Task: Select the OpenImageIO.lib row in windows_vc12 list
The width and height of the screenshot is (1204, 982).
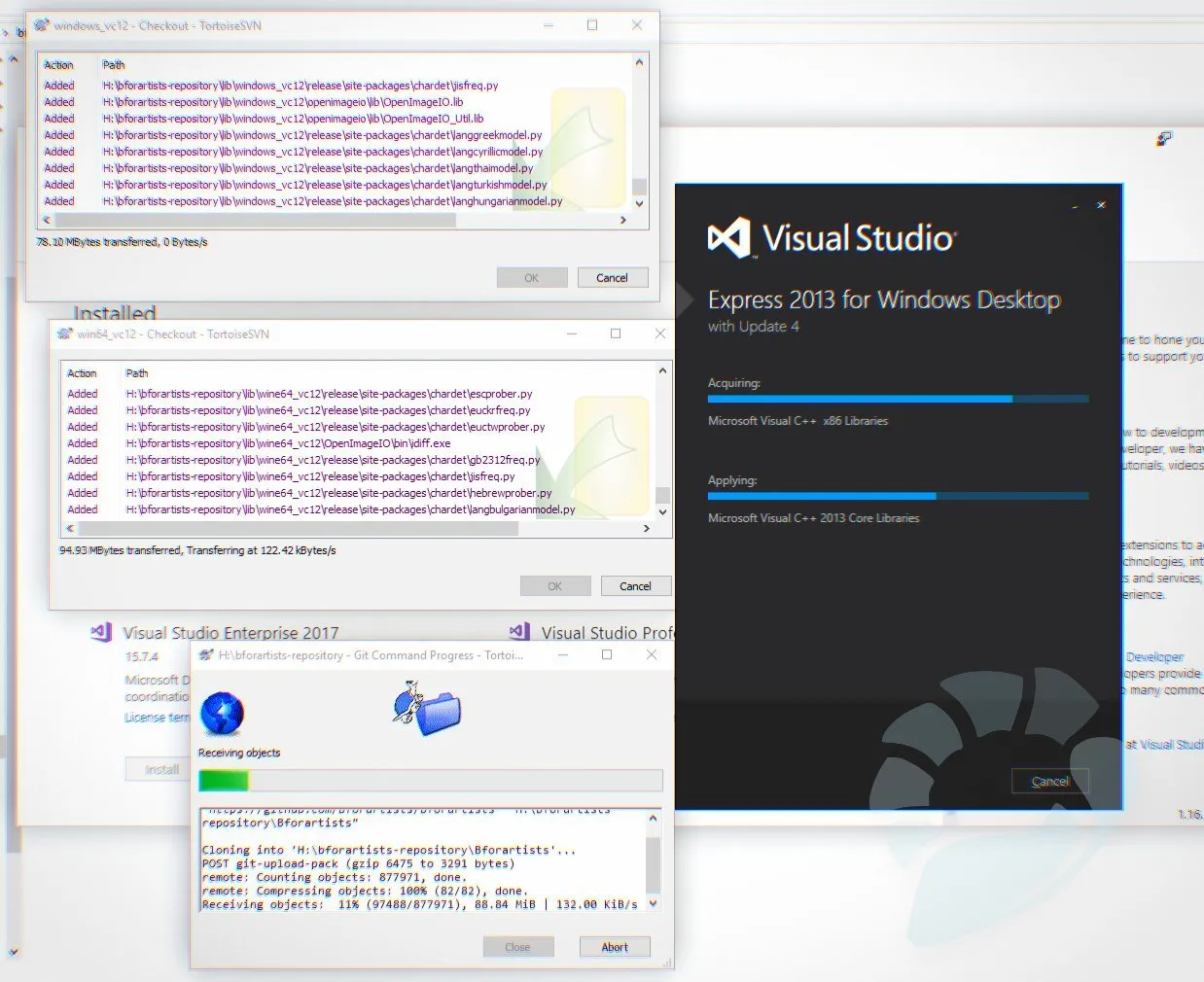Action: tap(336, 102)
